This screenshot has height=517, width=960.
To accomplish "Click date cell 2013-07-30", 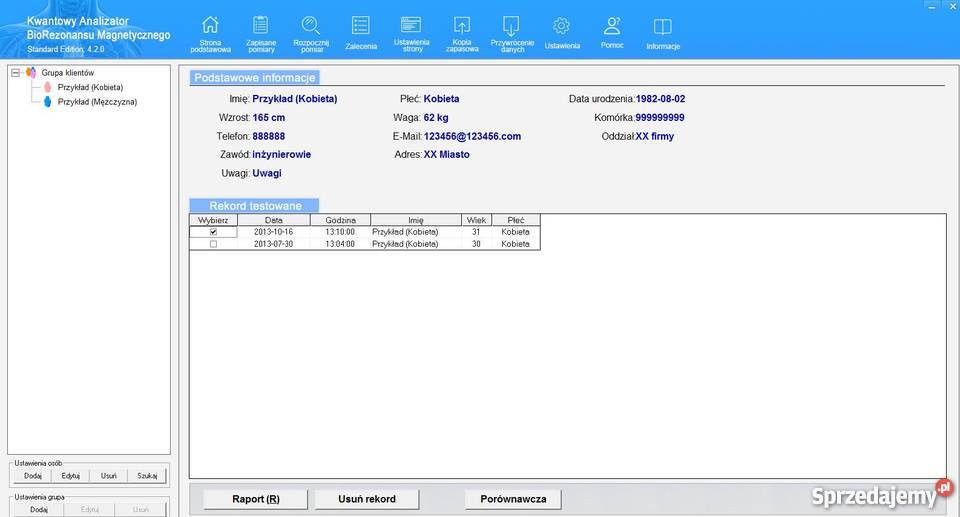I will point(274,244).
